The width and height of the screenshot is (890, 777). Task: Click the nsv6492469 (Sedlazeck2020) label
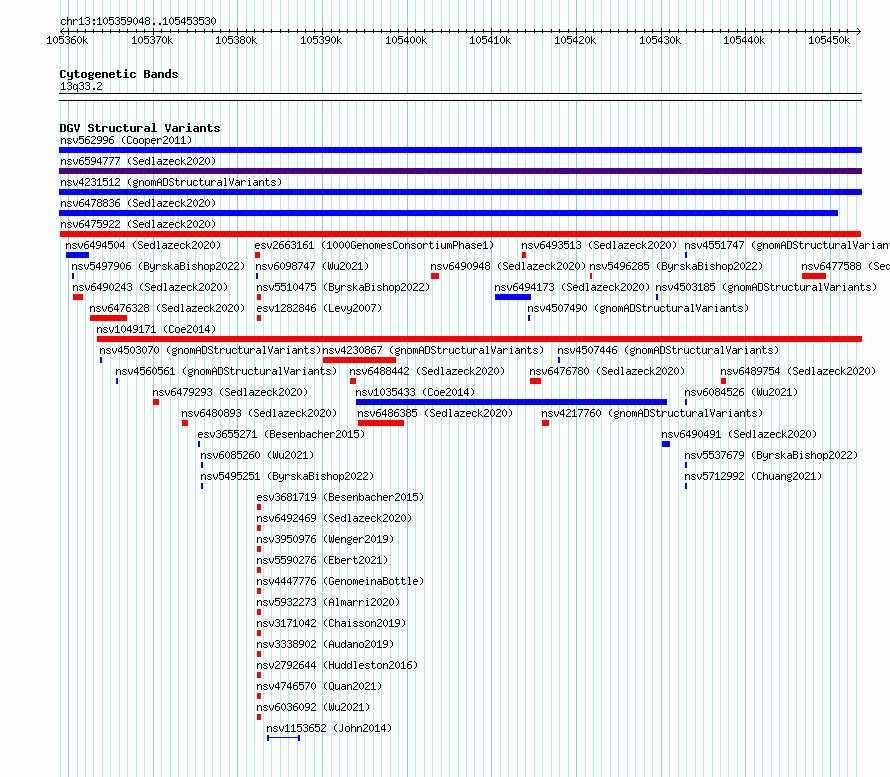[334, 518]
